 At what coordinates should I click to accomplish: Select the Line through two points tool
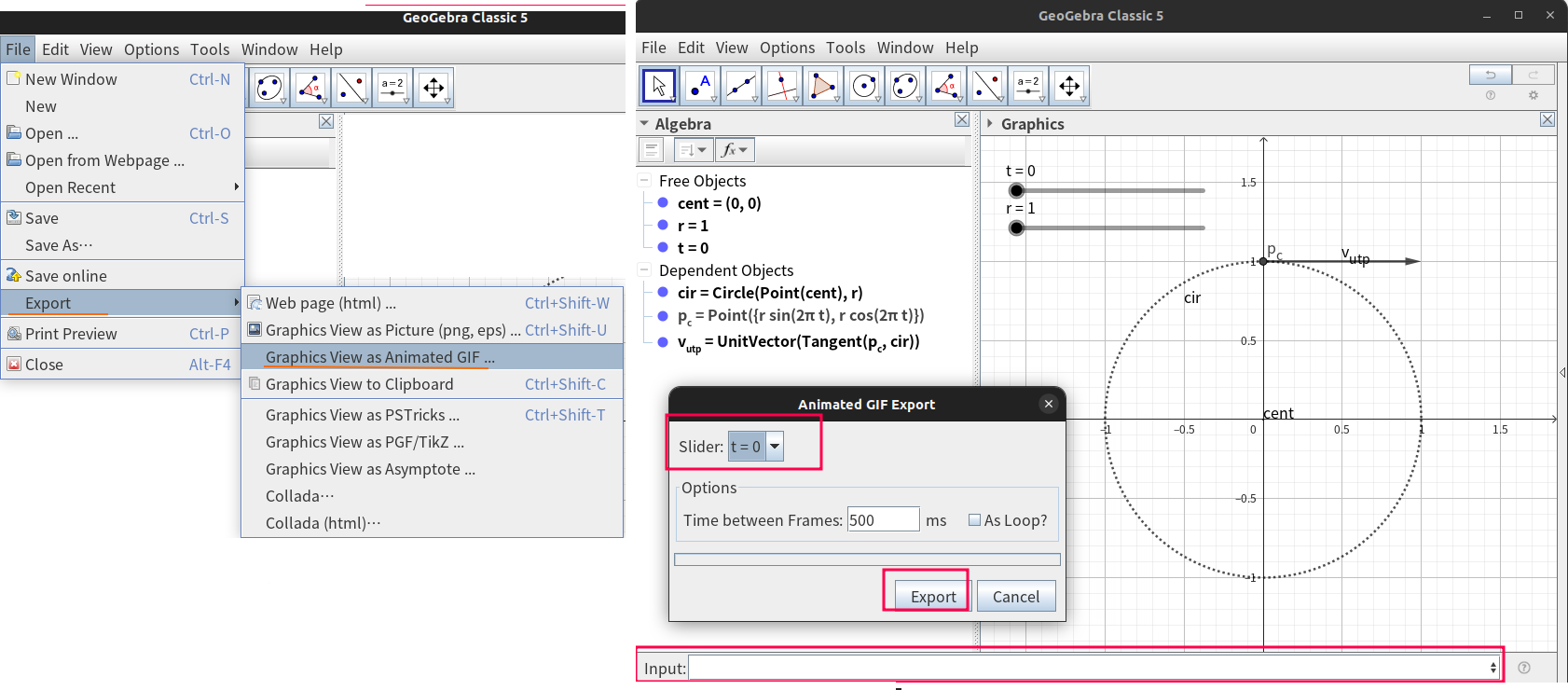click(x=741, y=86)
